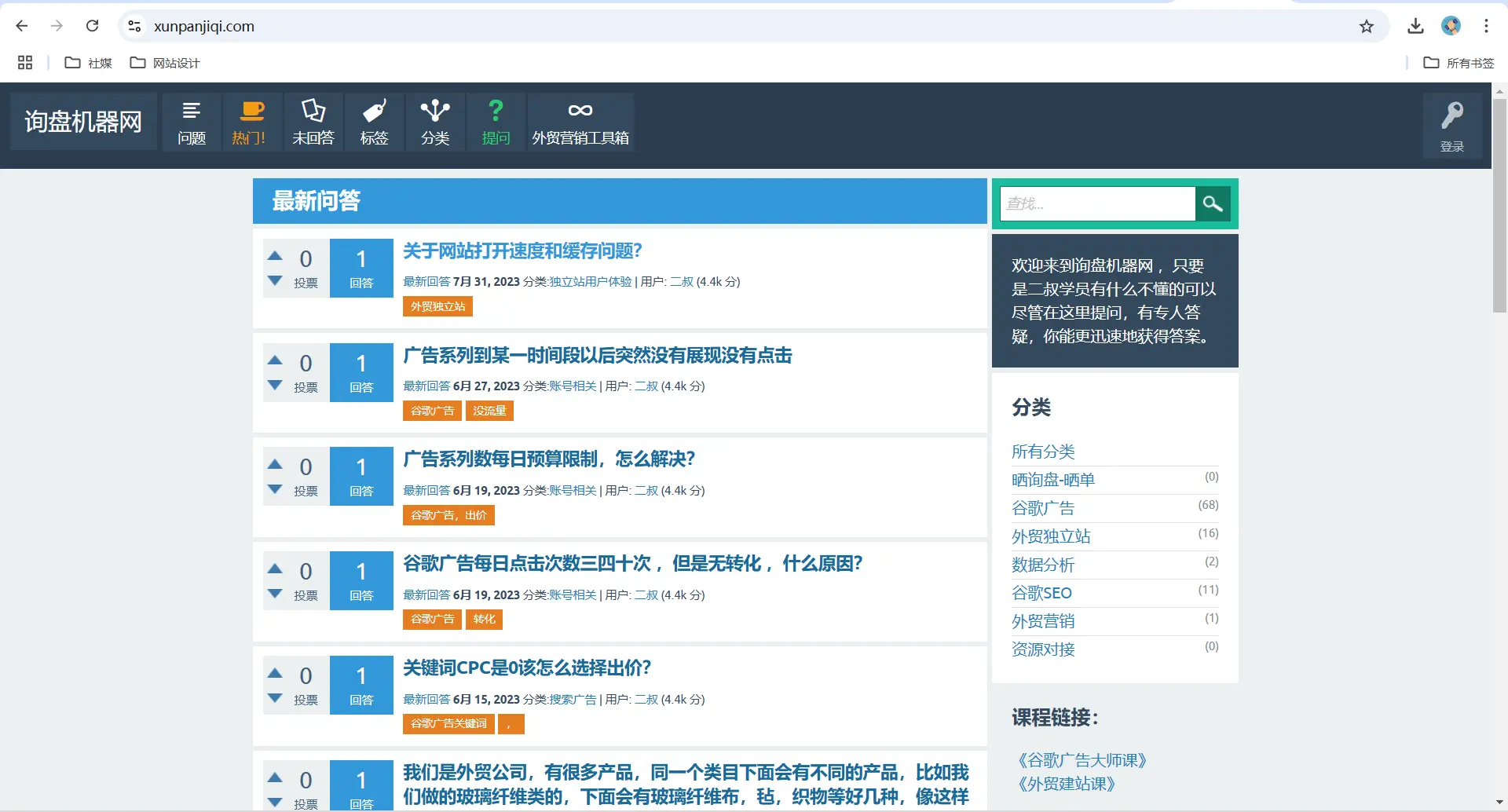Open 外贸营销工具箱 navigation item
The image size is (1508, 812).
[580, 123]
